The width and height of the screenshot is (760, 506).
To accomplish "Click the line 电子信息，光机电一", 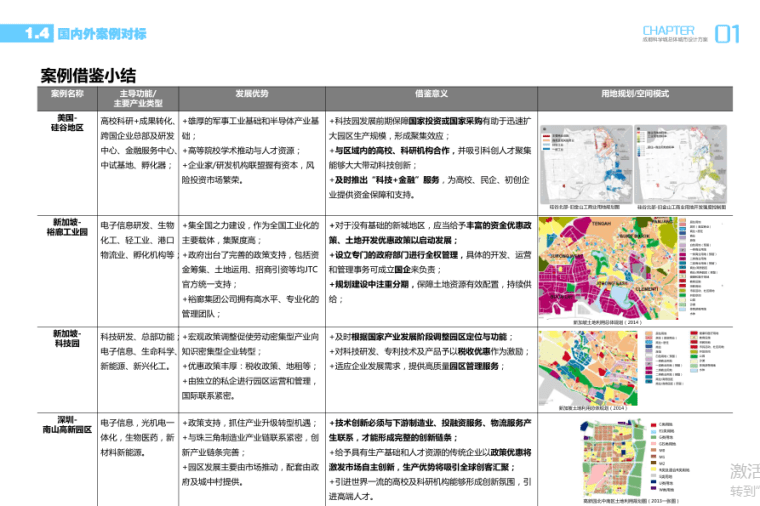I will tap(137, 423).
